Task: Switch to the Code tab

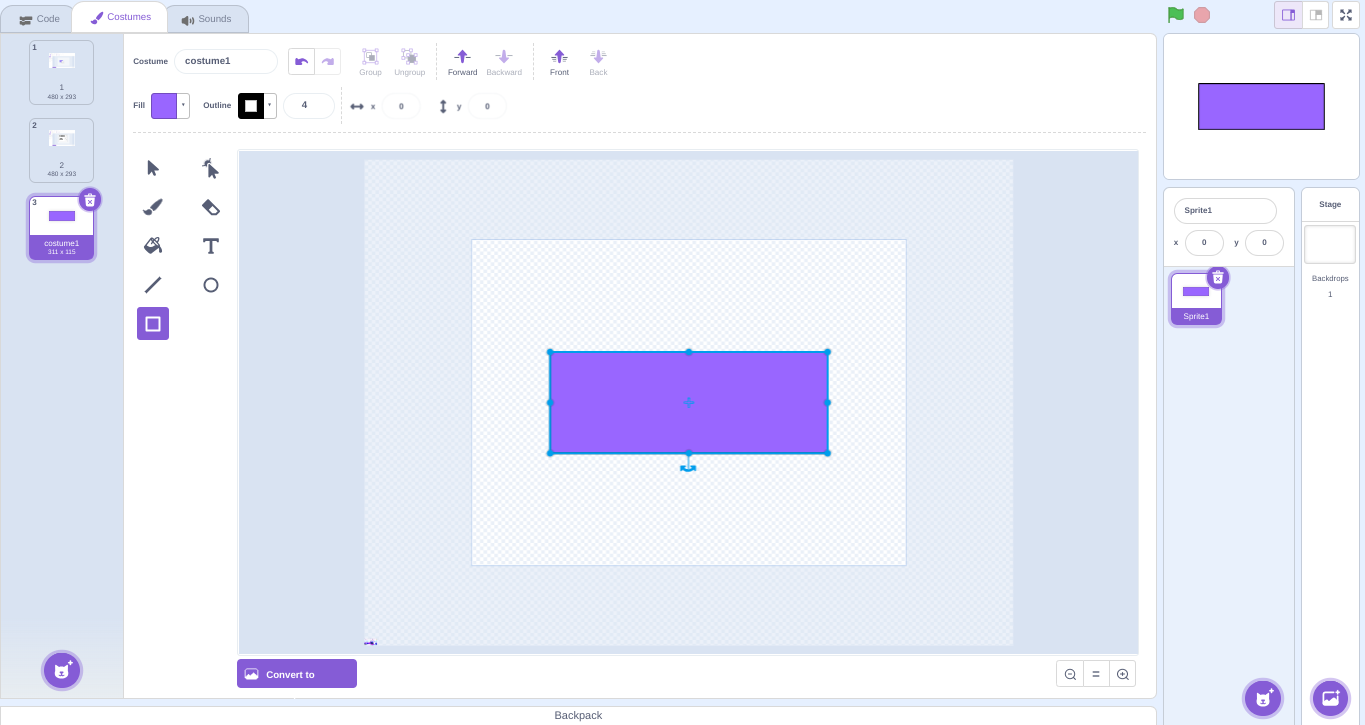Action: pos(39,19)
